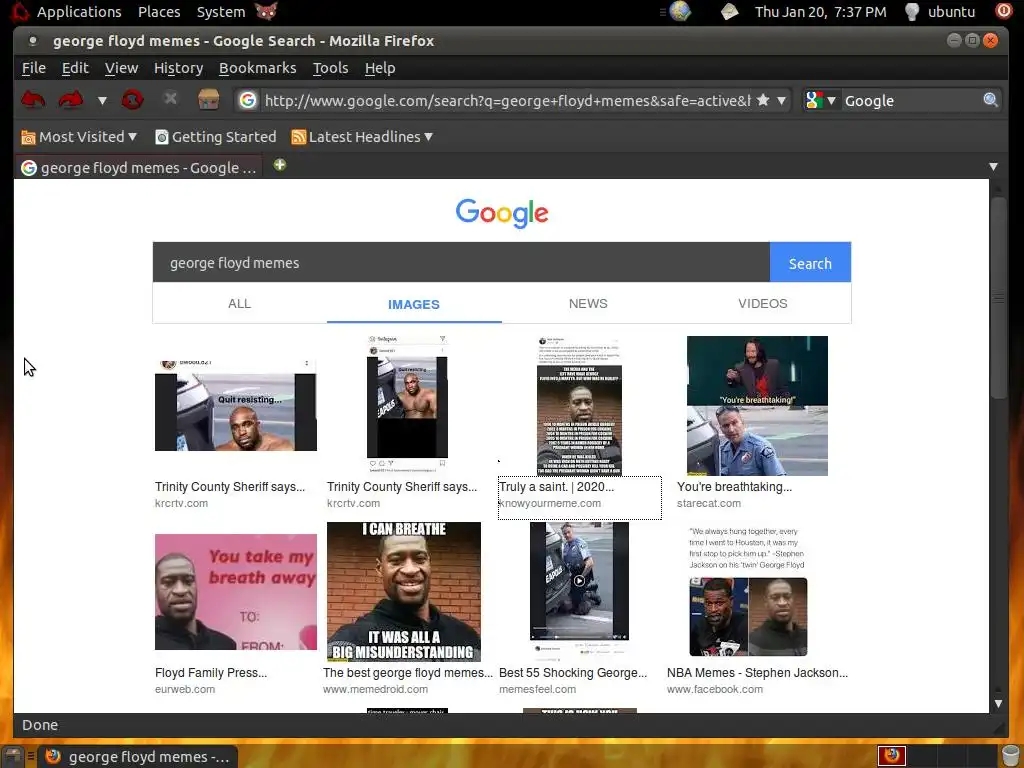The width and height of the screenshot is (1024, 768).
Task: Open the memesfeel.com result link
Action: (537, 689)
